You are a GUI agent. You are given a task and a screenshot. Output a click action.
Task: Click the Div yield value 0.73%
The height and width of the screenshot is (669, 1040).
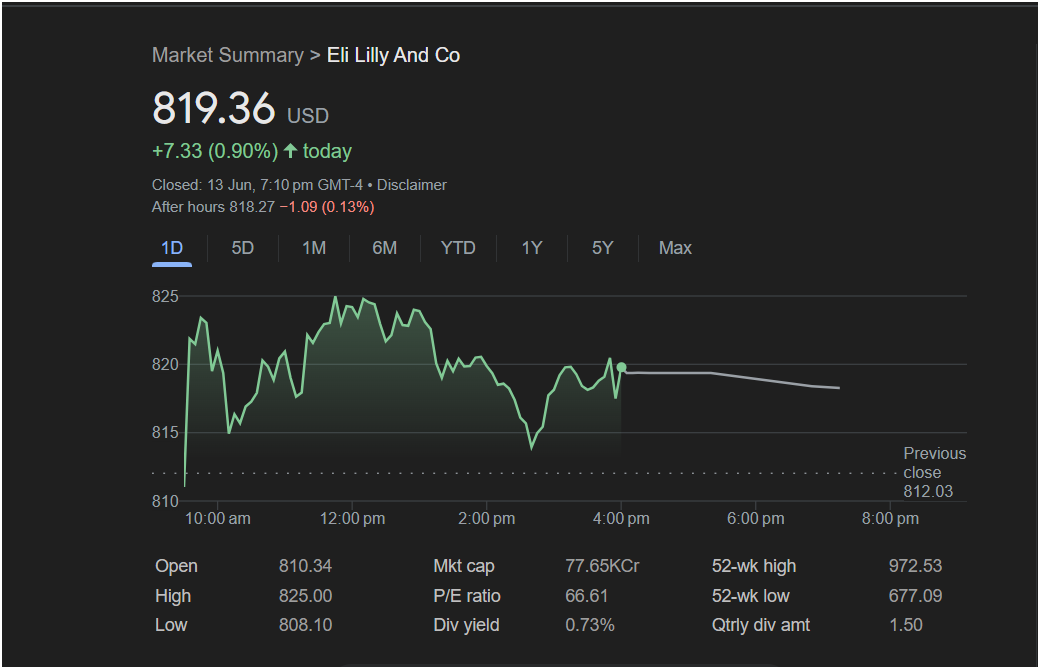coord(590,625)
